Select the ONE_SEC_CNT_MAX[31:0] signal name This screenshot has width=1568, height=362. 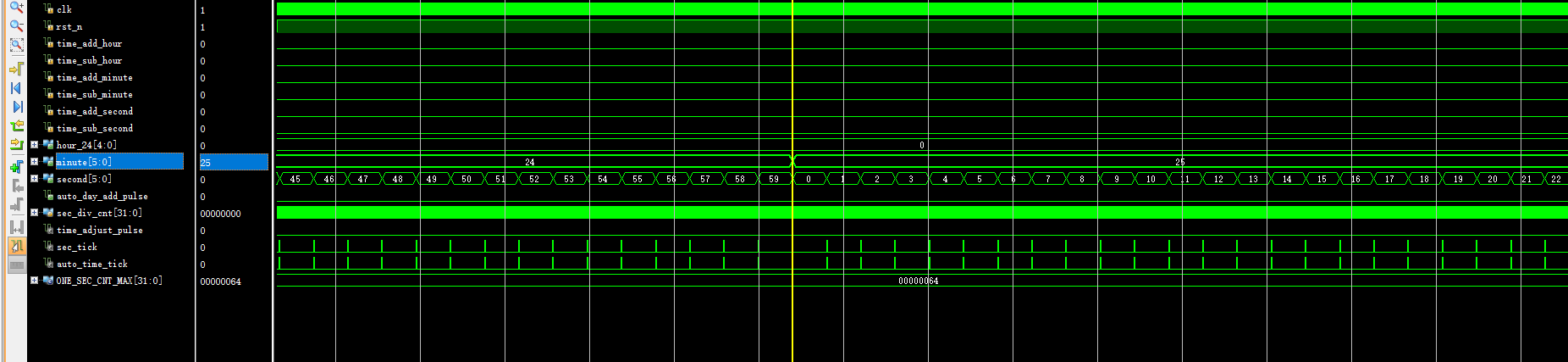point(109,281)
